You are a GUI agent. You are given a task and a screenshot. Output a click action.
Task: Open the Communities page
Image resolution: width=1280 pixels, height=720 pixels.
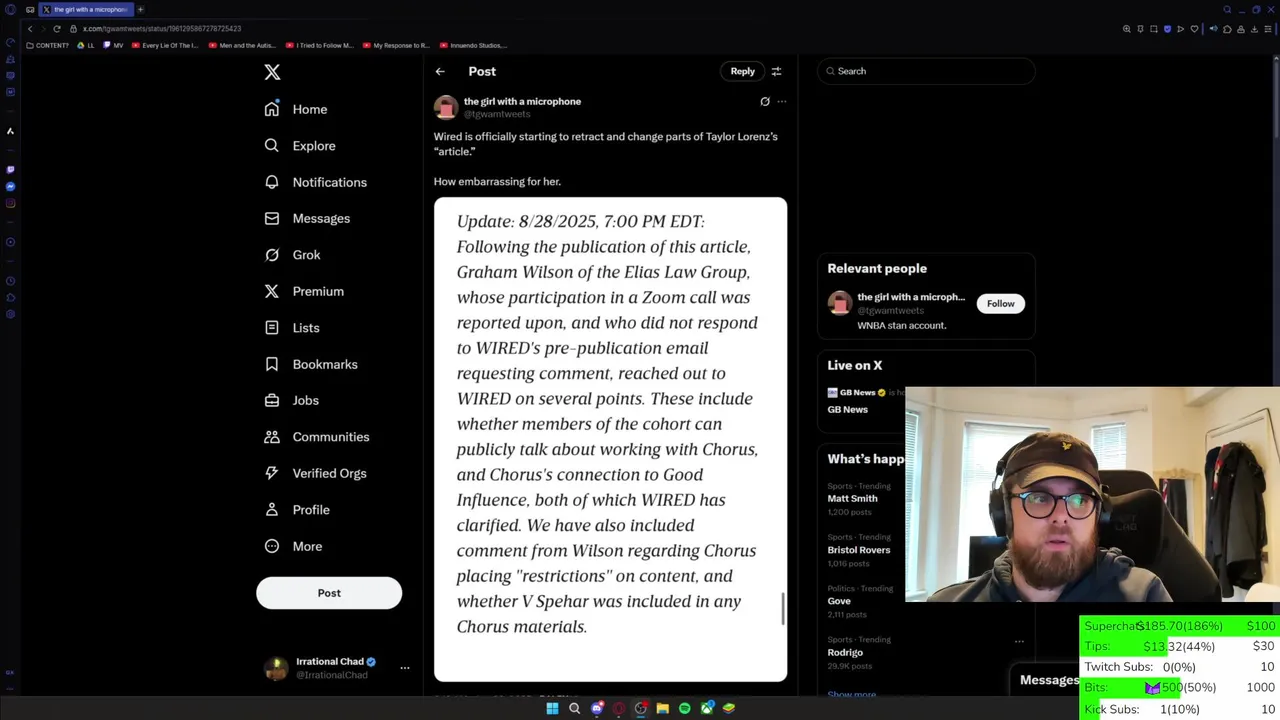click(x=317, y=437)
